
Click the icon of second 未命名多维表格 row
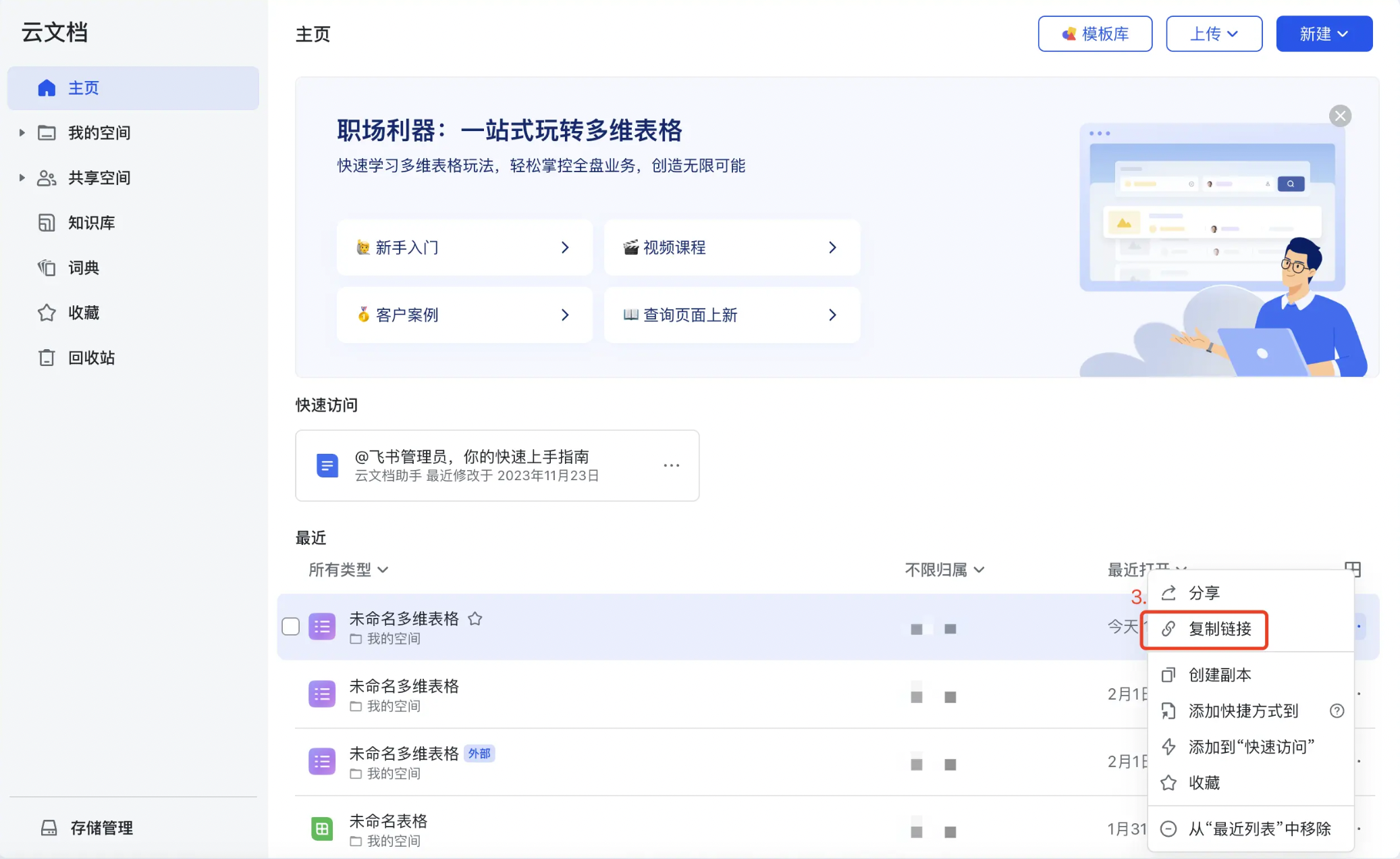tap(322, 694)
